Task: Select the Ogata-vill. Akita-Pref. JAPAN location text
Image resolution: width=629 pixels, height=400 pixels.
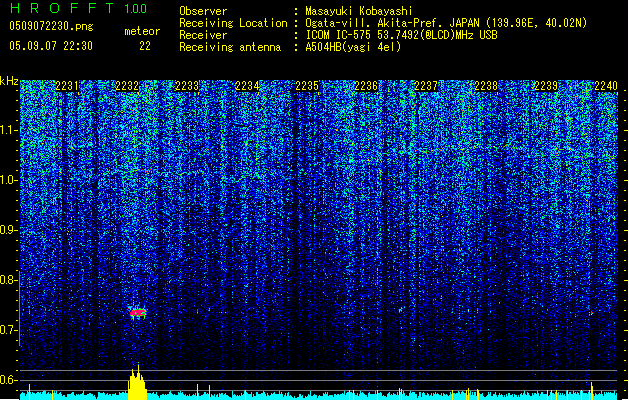Action: pyautogui.click(x=446, y=23)
